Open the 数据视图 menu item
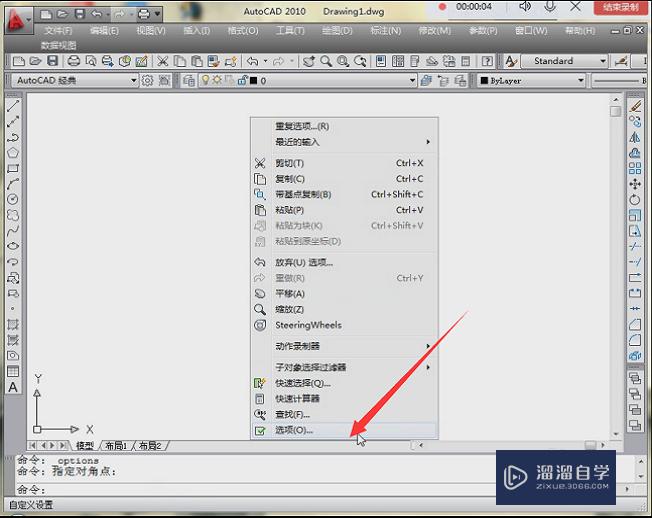652x518 pixels. [58, 45]
